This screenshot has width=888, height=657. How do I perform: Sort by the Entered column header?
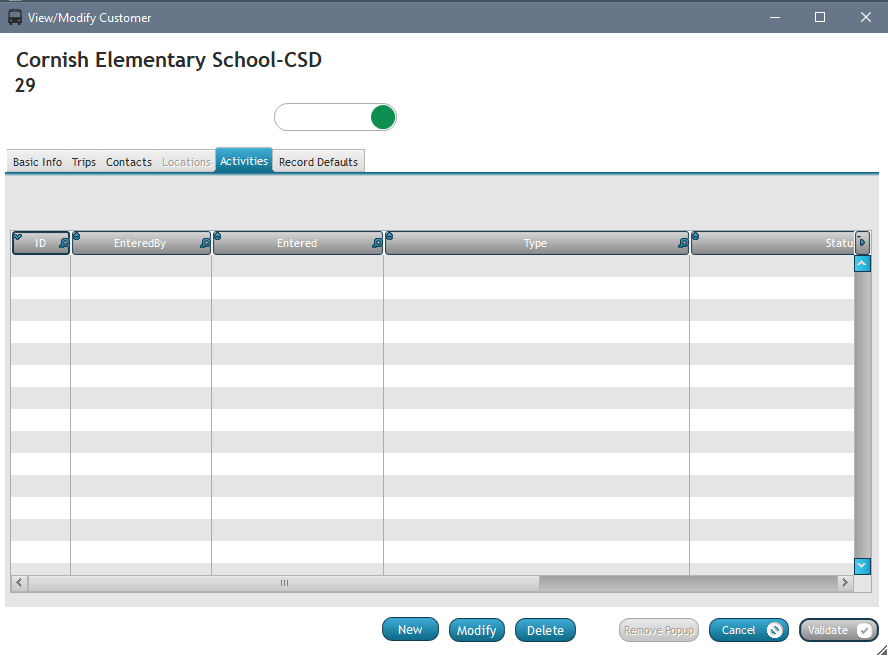pyautogui.click(x=296, y=243)
